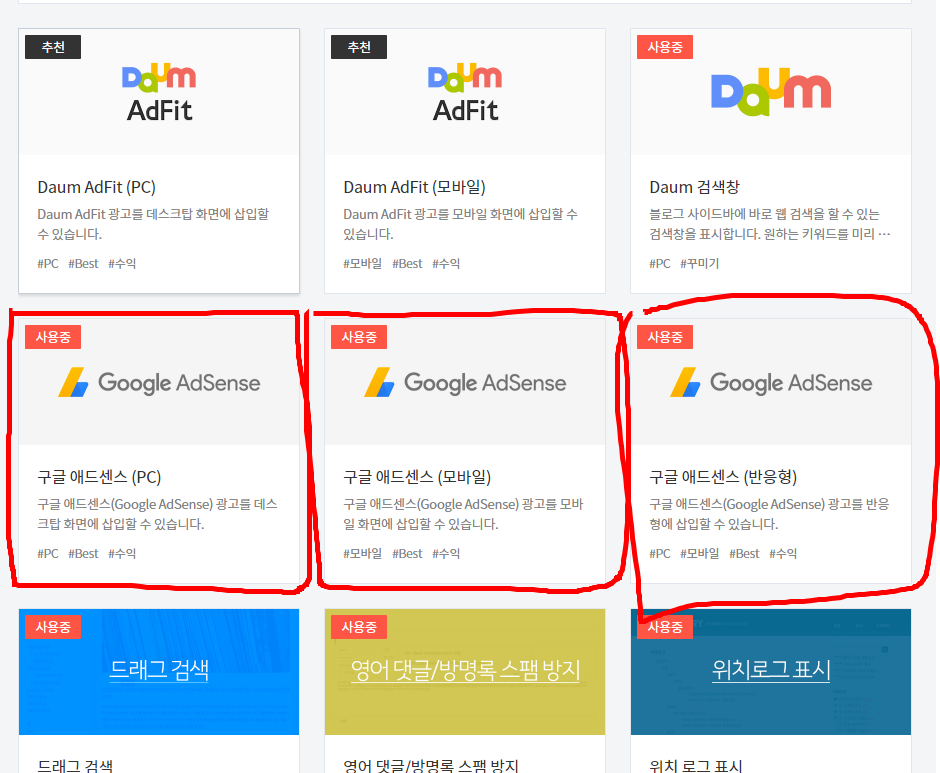This screenshot has width=940, height=773.
Task: Click 사용중 badge on 구글 애드센스 (PC) card
Action: [x=53, y=337]
